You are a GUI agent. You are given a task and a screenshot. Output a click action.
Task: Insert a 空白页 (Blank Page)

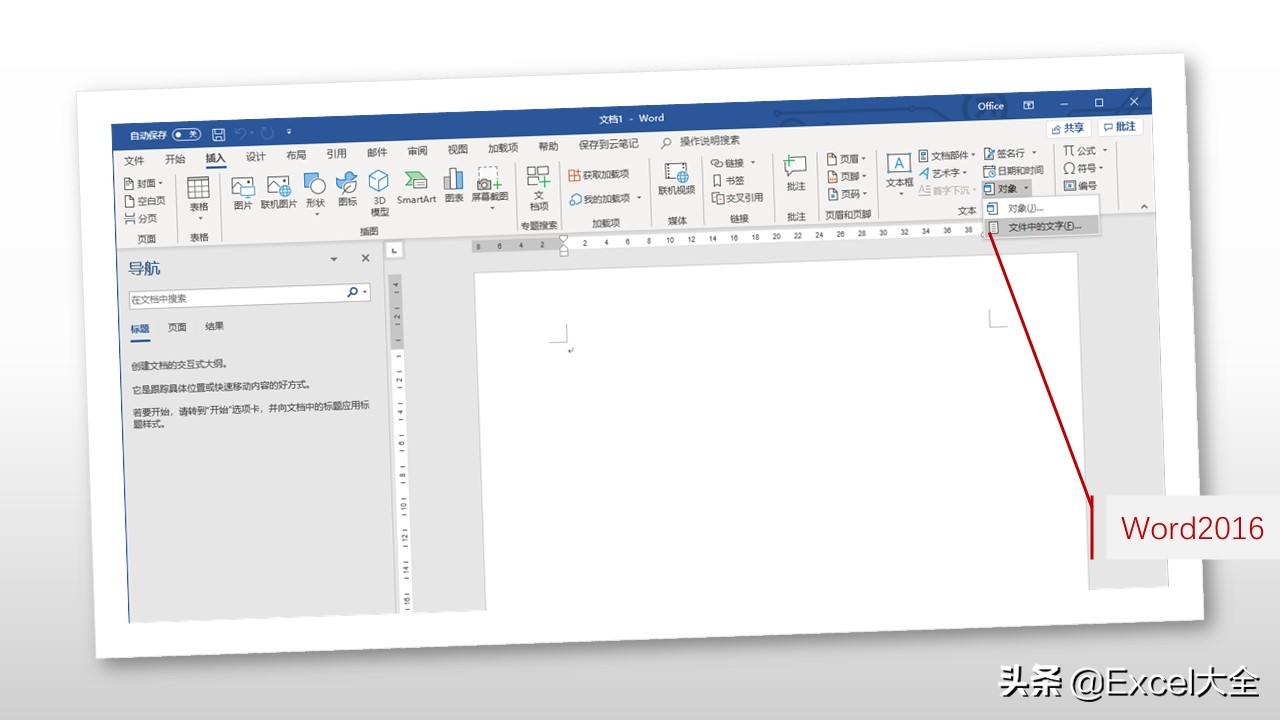point(145,201)
